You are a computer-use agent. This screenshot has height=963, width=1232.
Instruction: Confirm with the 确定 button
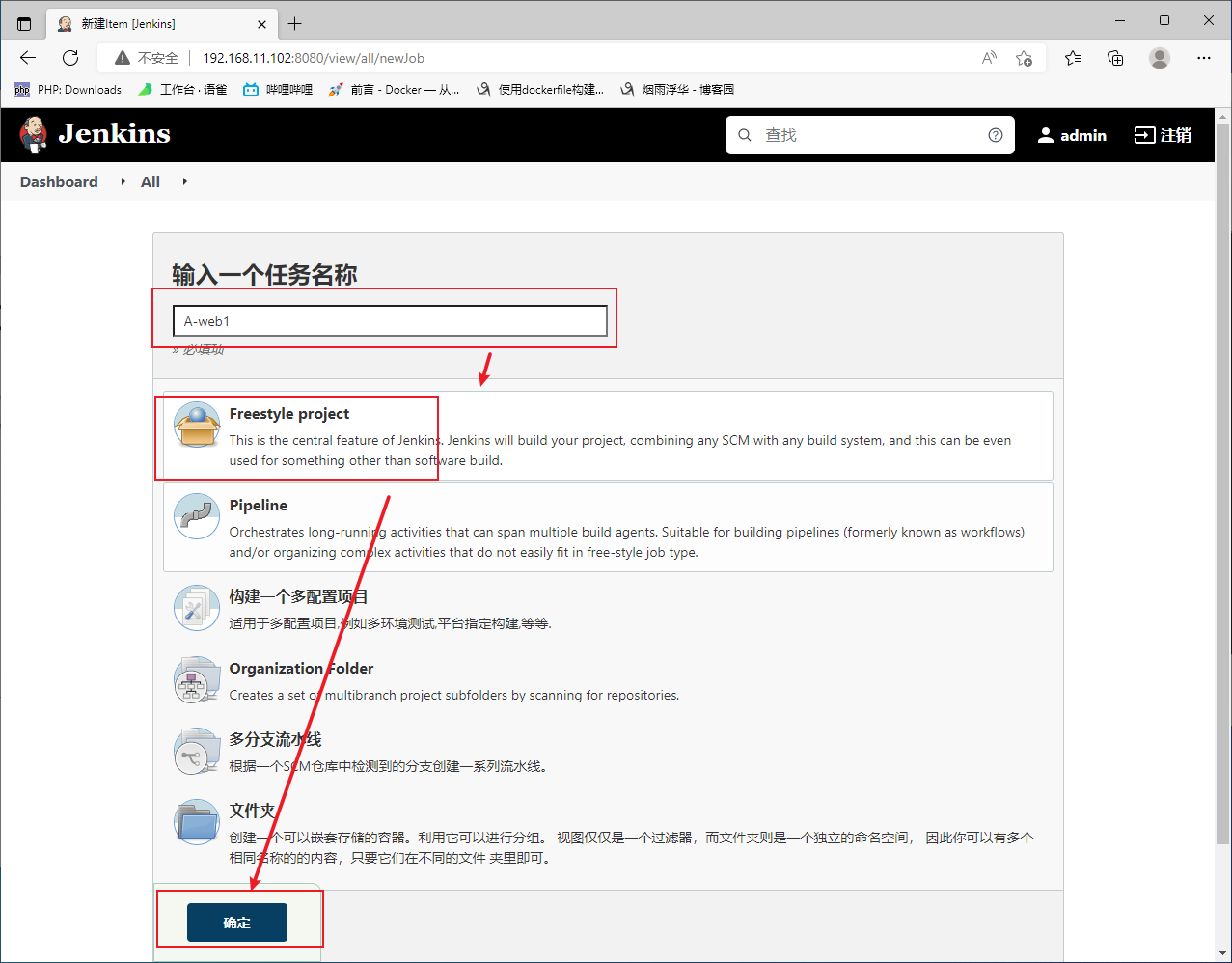click(237, 922)
